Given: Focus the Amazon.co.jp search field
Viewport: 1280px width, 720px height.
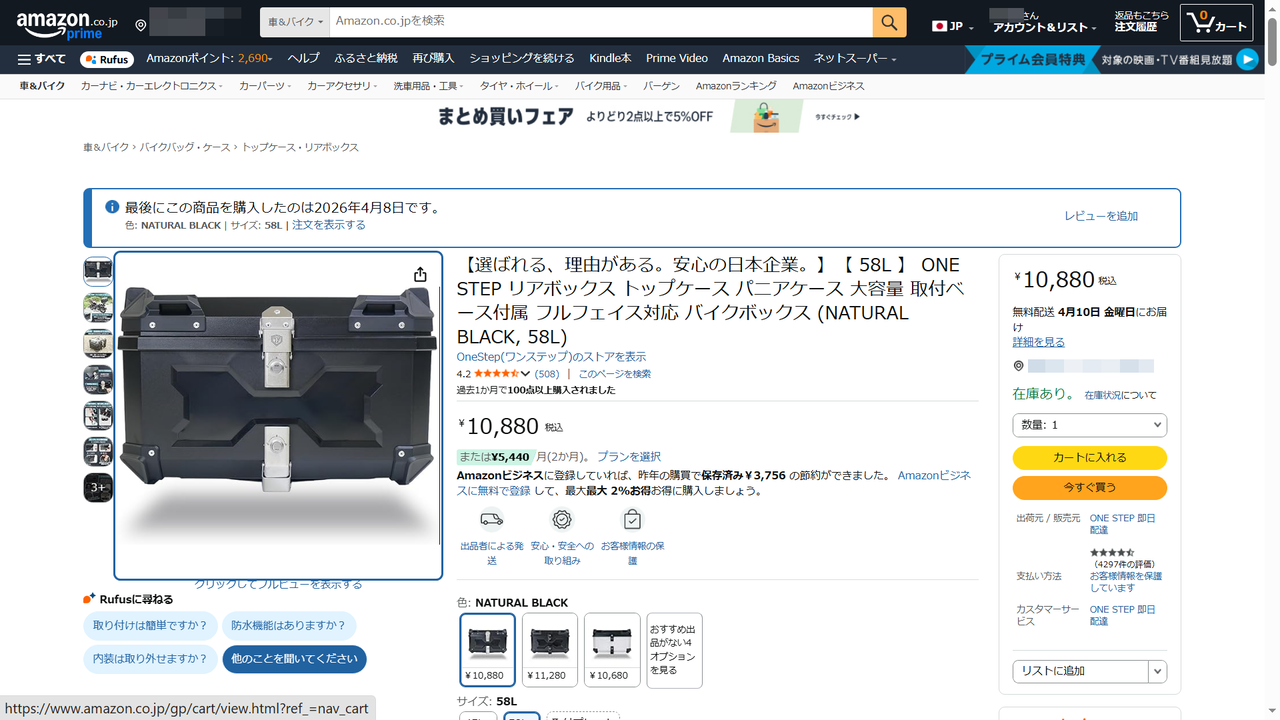Looking at the screenshot, I should (x=601, y=22).
